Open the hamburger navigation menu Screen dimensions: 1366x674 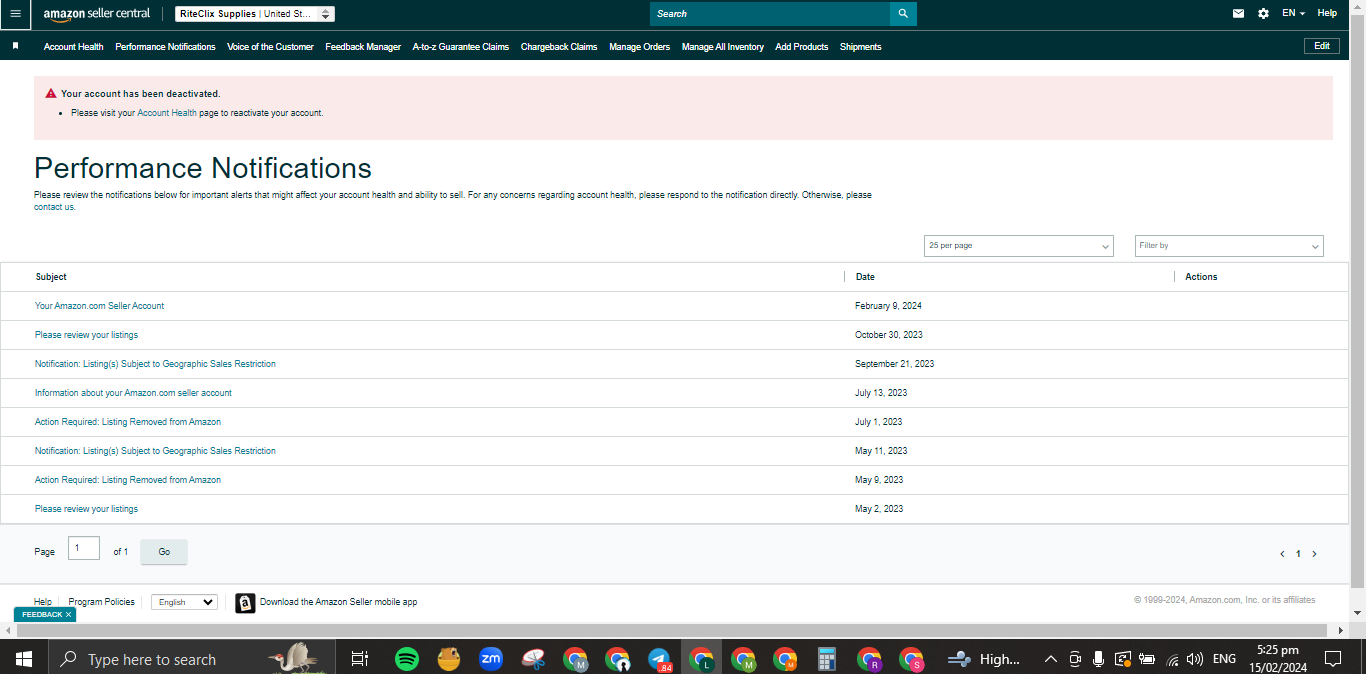(x=15, y=14)
